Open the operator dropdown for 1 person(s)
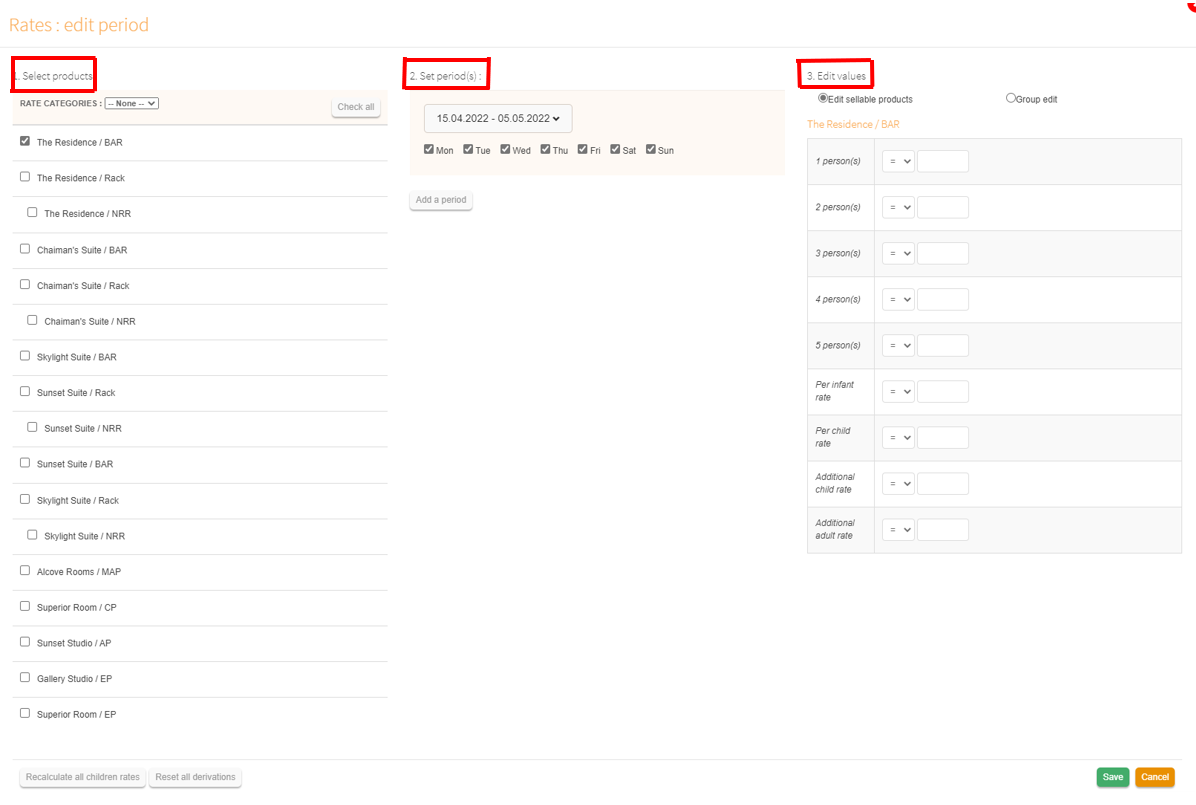This screenshot has height=805, width=1196. pos(898,161)
